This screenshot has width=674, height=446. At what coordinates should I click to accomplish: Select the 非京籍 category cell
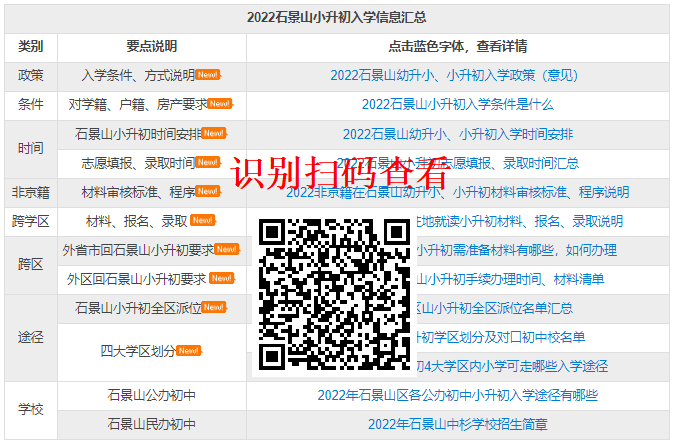click(31, 192)
